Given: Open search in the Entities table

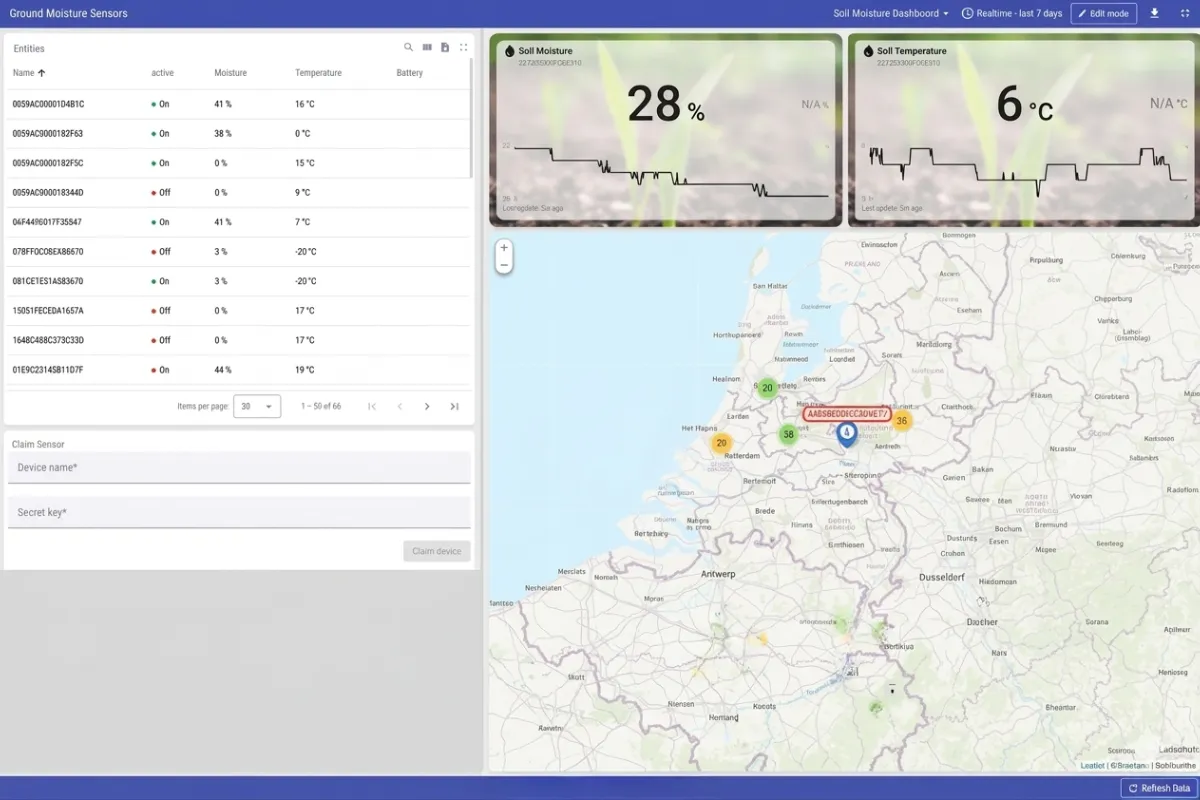Looking at the screenshot, I should pyautogui.click(x=408, y=48).
